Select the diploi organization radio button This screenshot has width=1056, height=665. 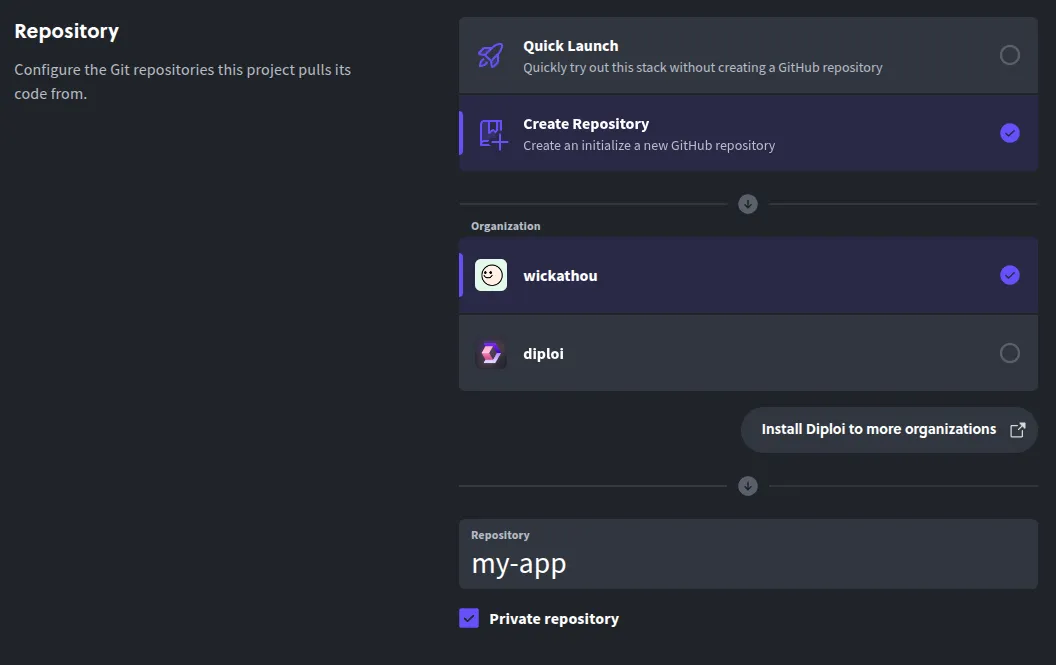[1010, 353]
